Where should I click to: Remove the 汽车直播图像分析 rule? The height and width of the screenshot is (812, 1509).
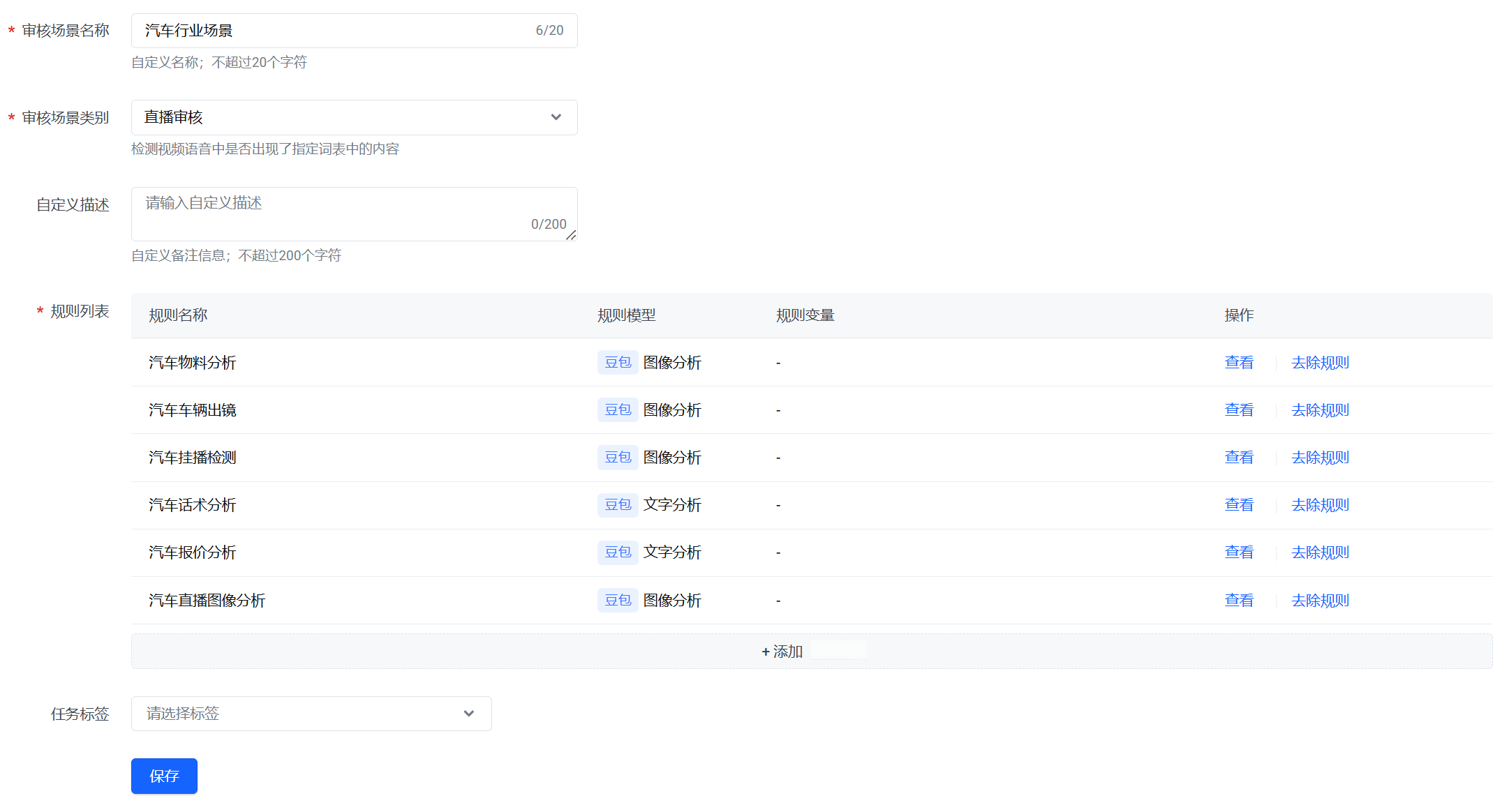[x=1320, y=601]
